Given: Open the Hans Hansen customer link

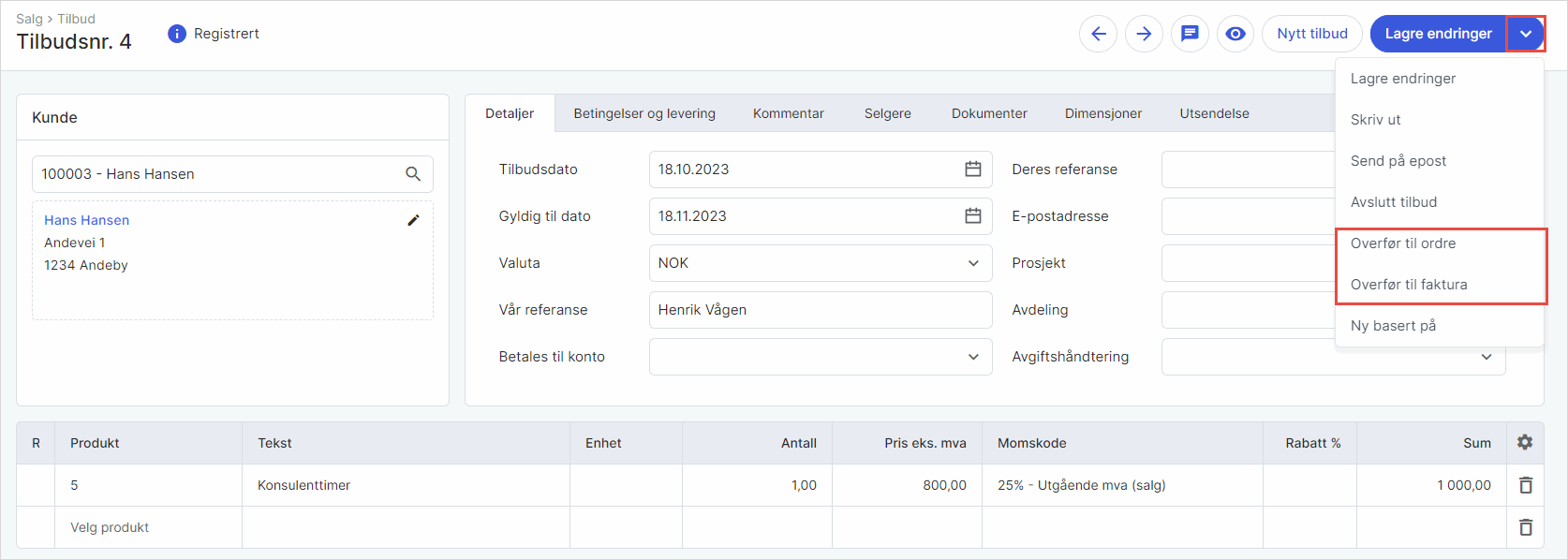Looking at the screenshot, I should coord(86,220).
